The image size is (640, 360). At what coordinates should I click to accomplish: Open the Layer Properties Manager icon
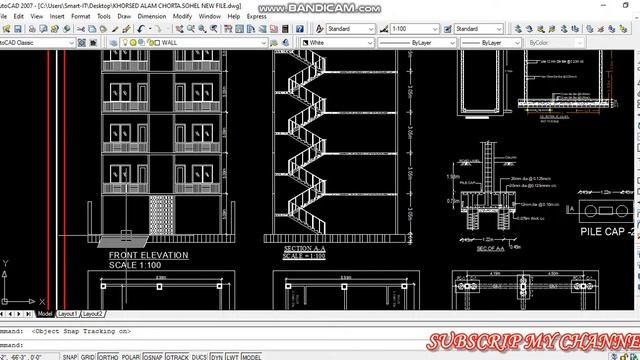click(x=113, y=43)
